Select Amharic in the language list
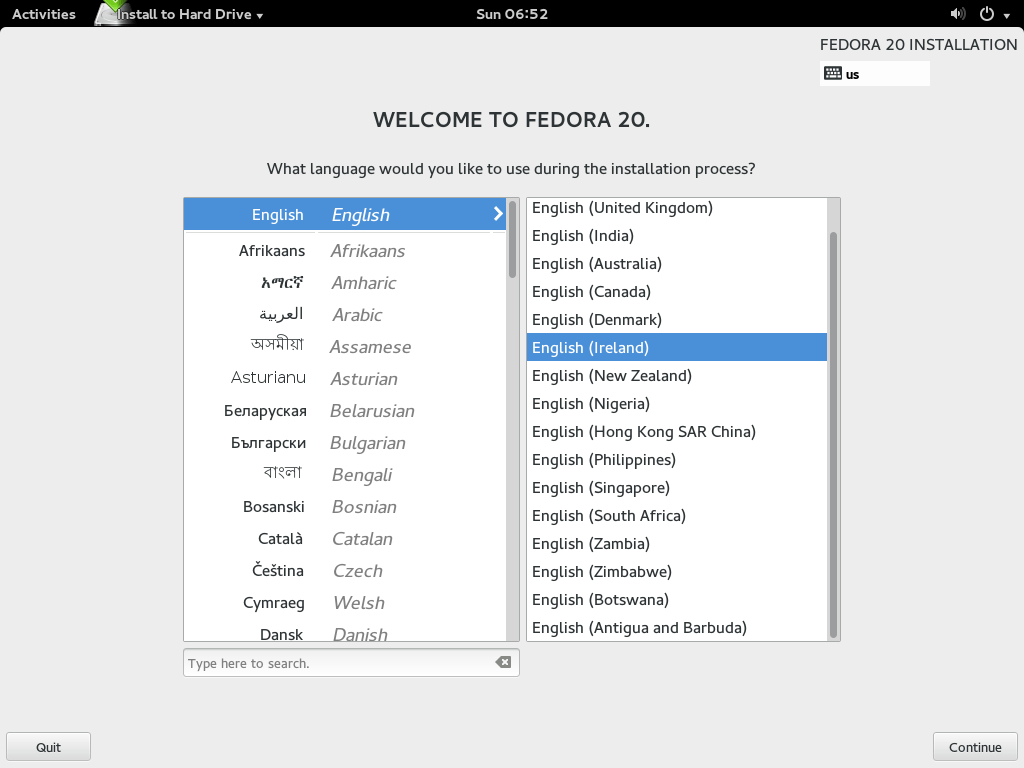This screenshot has height=768, width=1024. (345, 283)
